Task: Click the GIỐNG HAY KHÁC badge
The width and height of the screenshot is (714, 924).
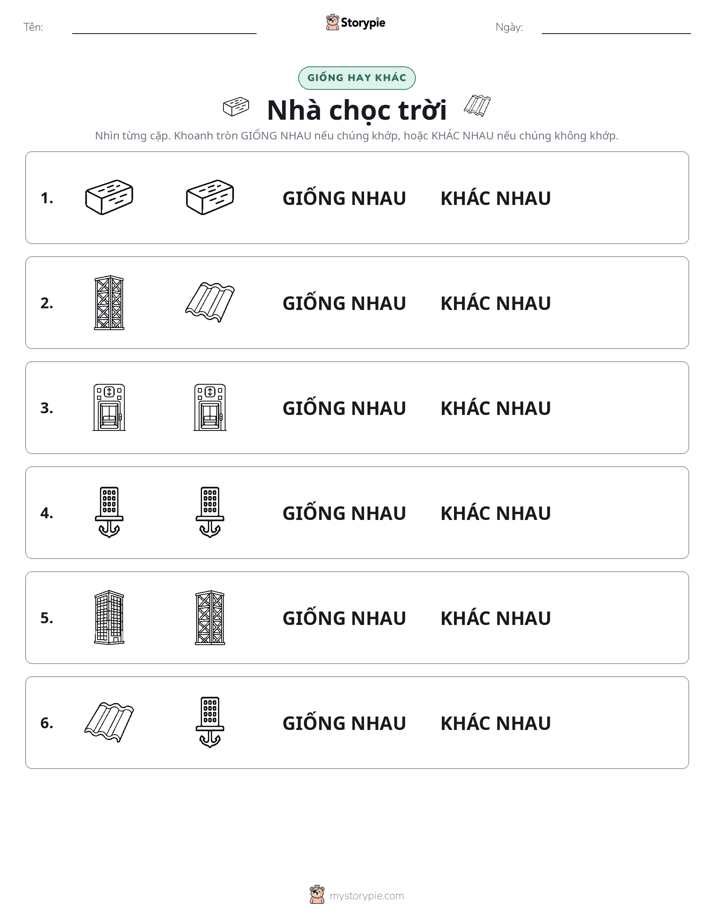Action: point(357,78)
